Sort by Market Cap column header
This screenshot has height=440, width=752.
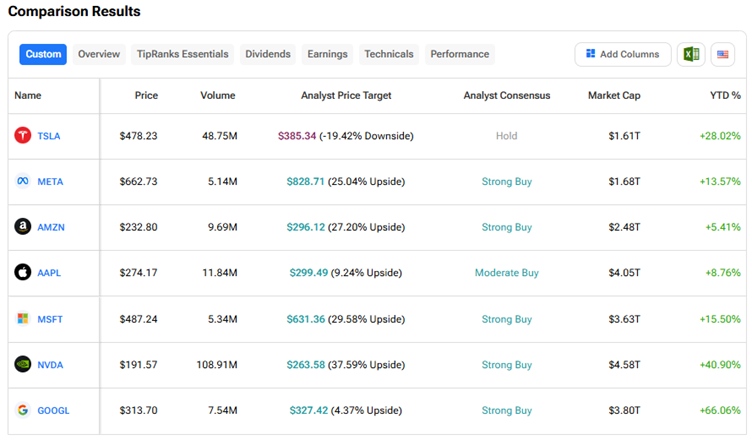pos(614,96)
